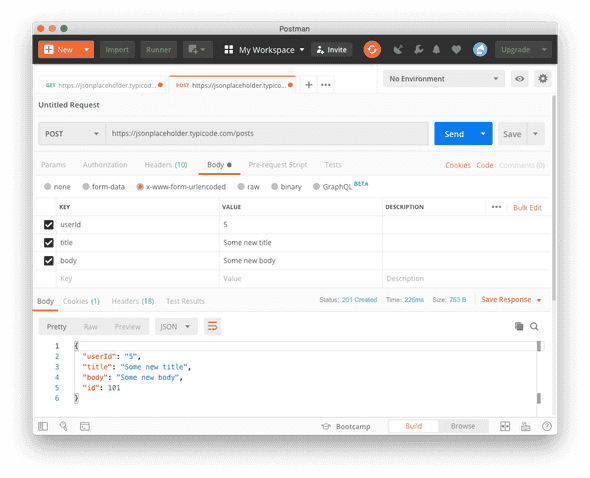Click the request URL field
590x478 pixels.
[x=267, y=134]
